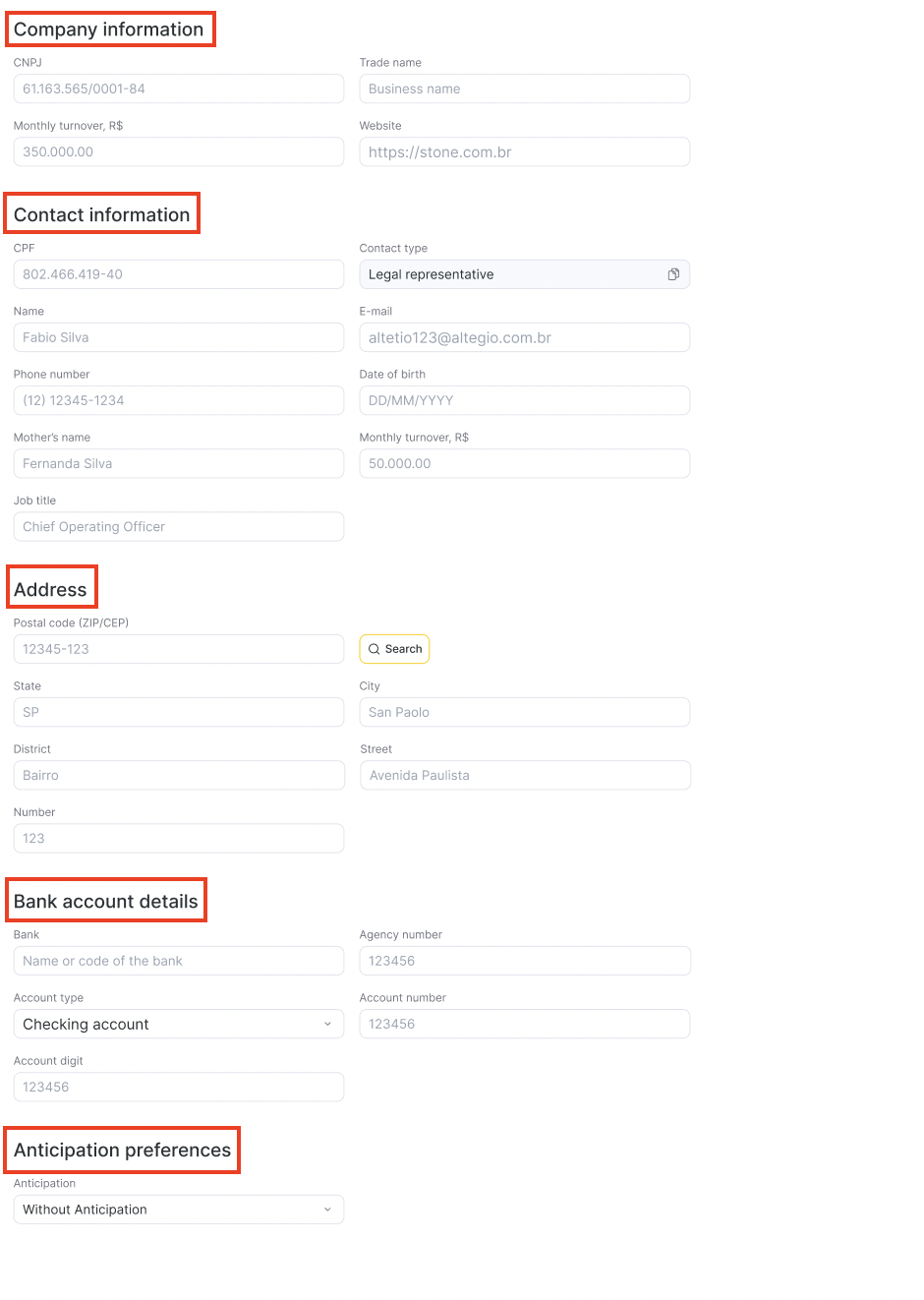Open the Legal representative contact type selector

tap(511, 274)
